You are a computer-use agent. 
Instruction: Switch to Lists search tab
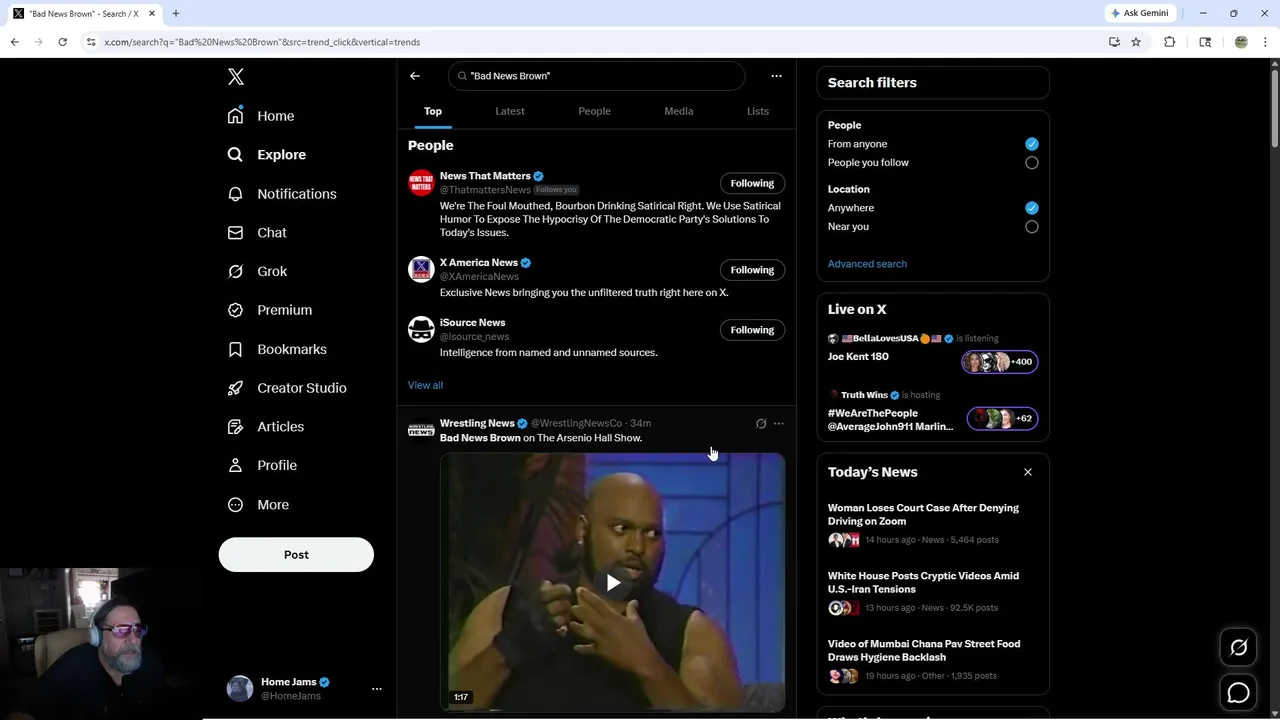(x=758, y=111)
